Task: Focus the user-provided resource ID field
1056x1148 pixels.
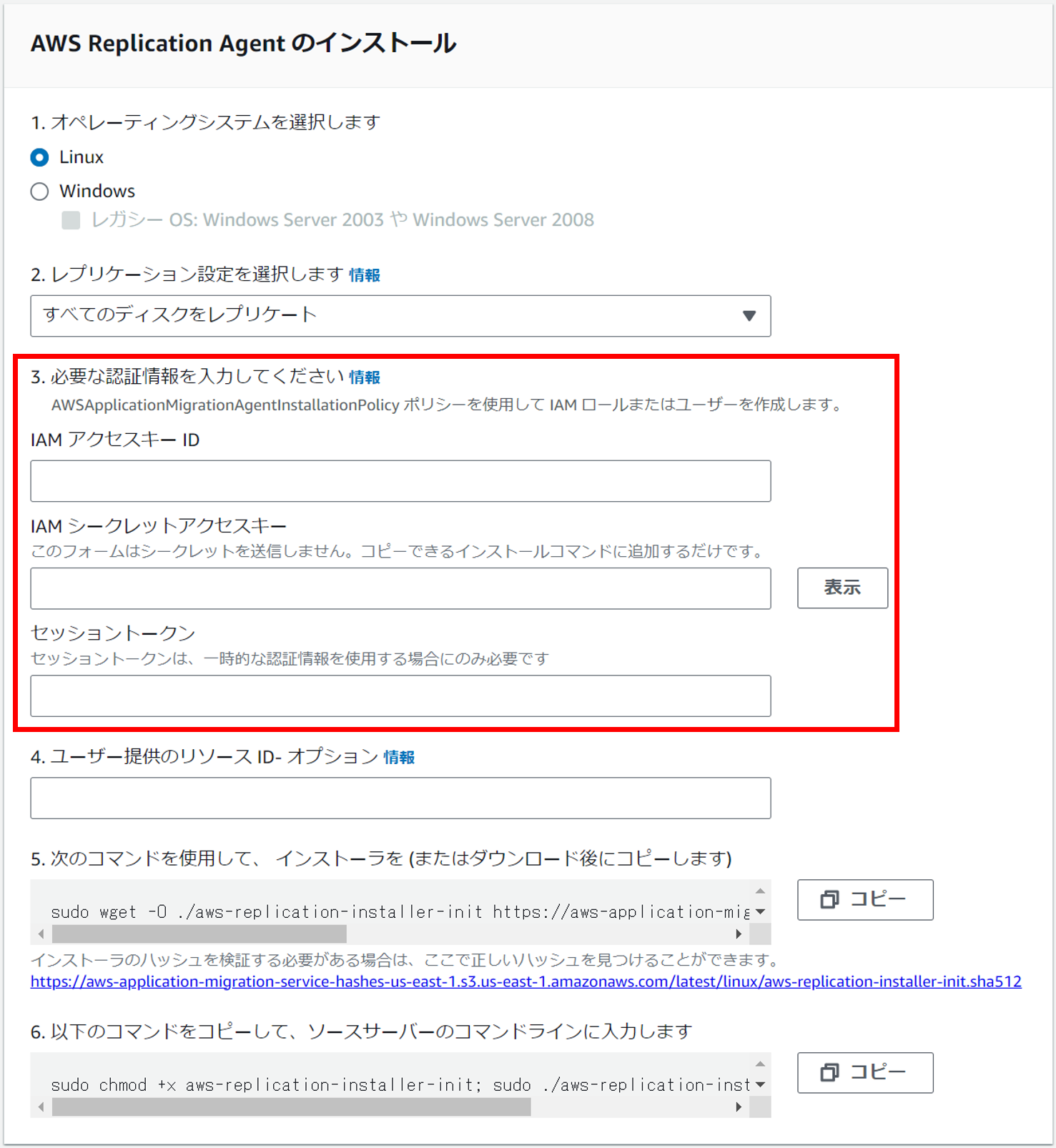Action: coord(400,798)
